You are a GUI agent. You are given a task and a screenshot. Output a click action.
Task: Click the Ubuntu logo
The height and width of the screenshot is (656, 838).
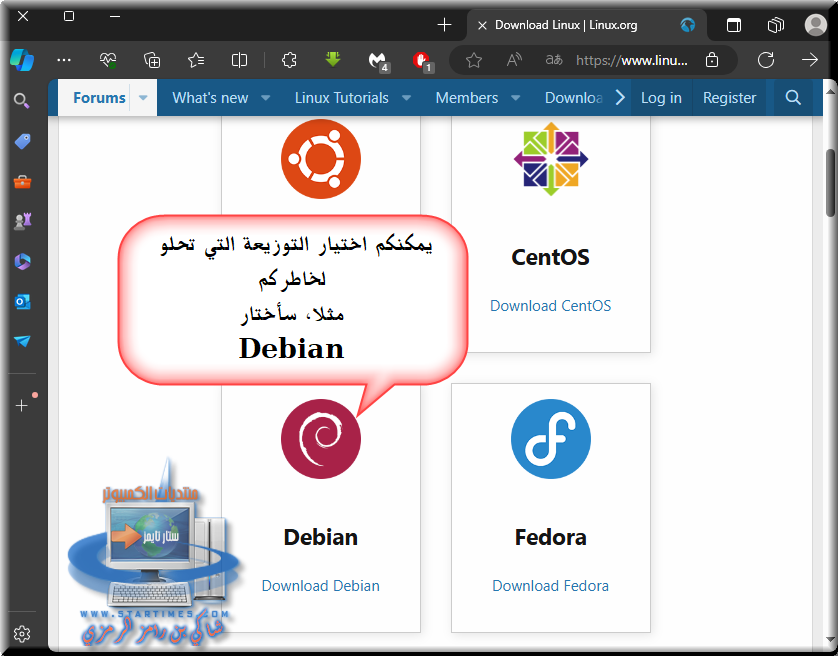[321, 159]
